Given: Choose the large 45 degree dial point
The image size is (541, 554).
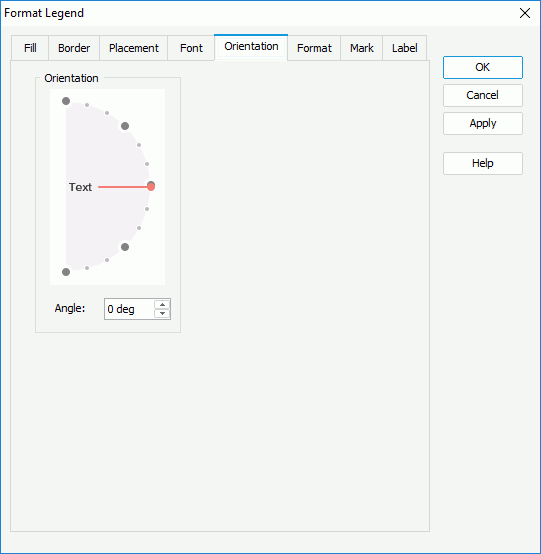Looking at the screenshot, I should (125, 126).
